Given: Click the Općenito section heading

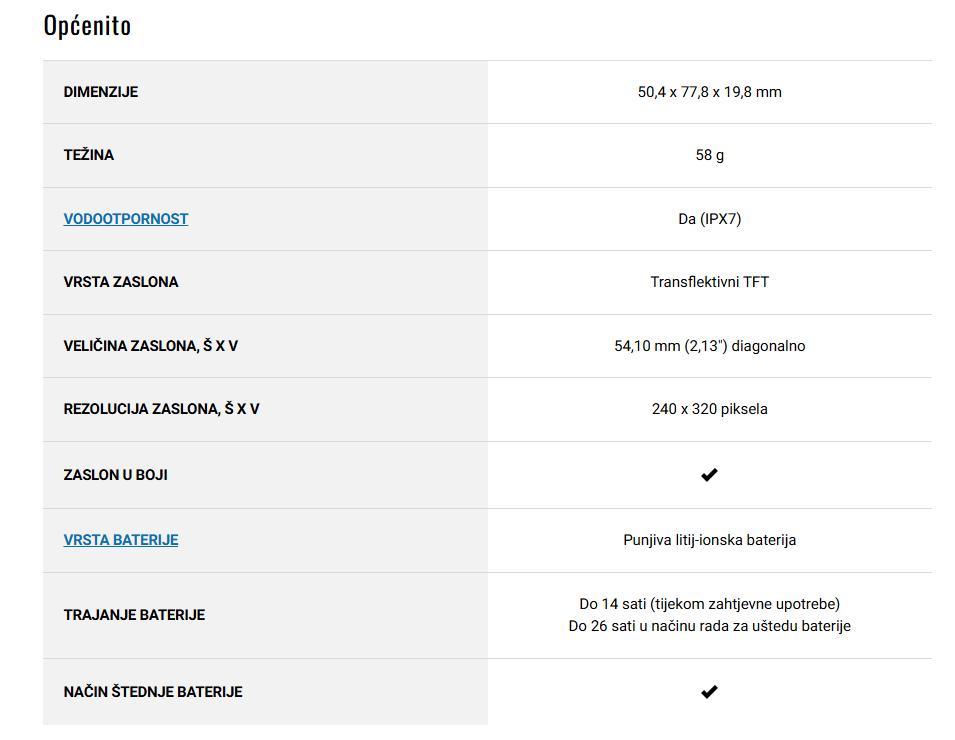Looking at the screenshot, I should pos(87,26).
